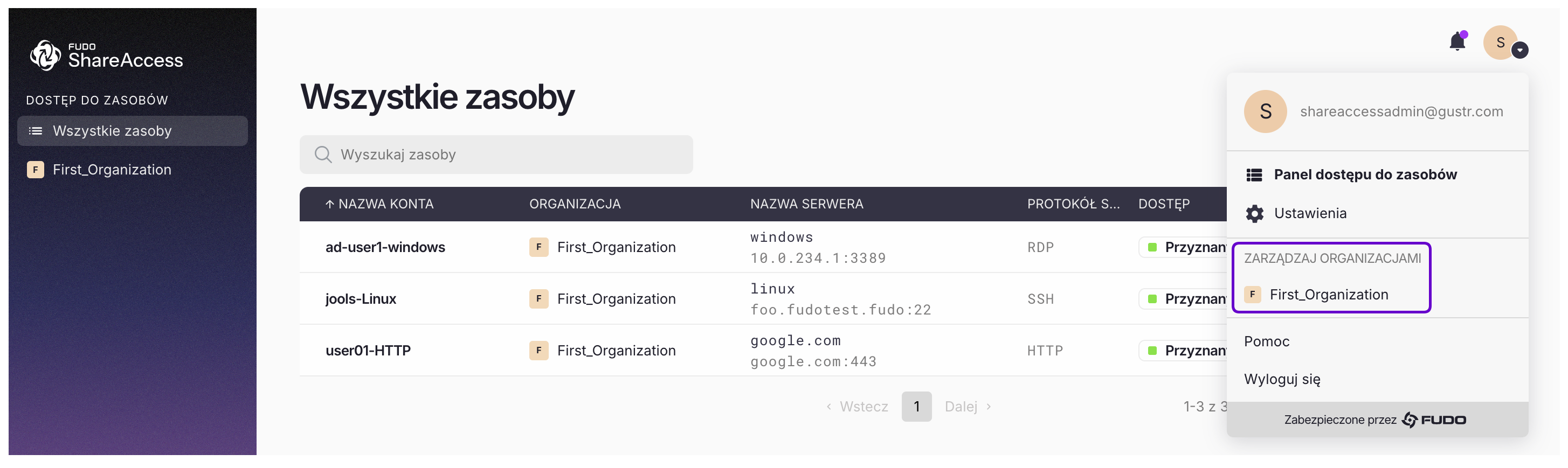Click the gear icon beside Ustawienia
The height and width of the screenshot is (468, 1568).
(x=1254, y=213)
